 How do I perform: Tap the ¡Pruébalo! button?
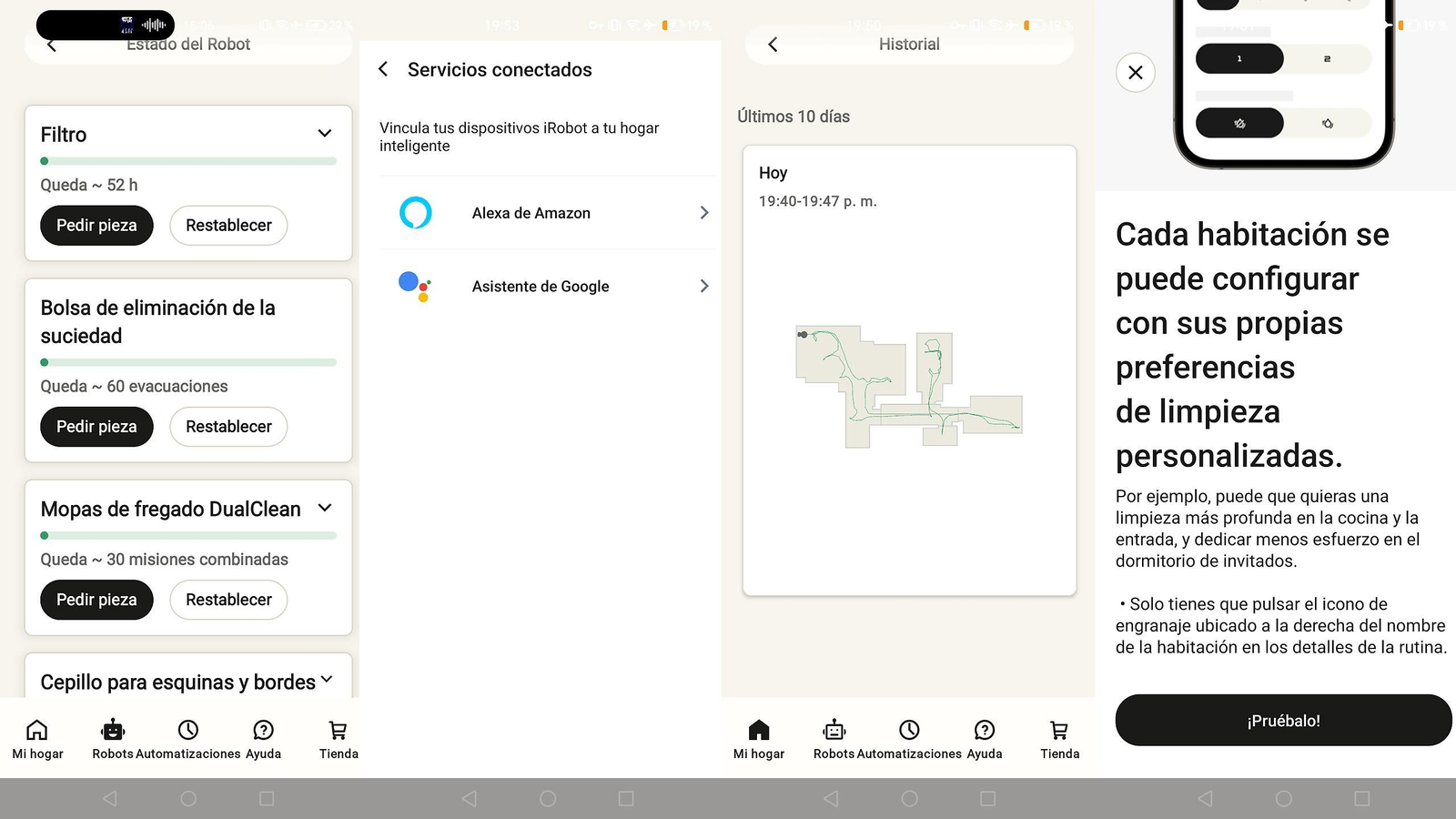pyautogui.click(x=1283, y=721)
